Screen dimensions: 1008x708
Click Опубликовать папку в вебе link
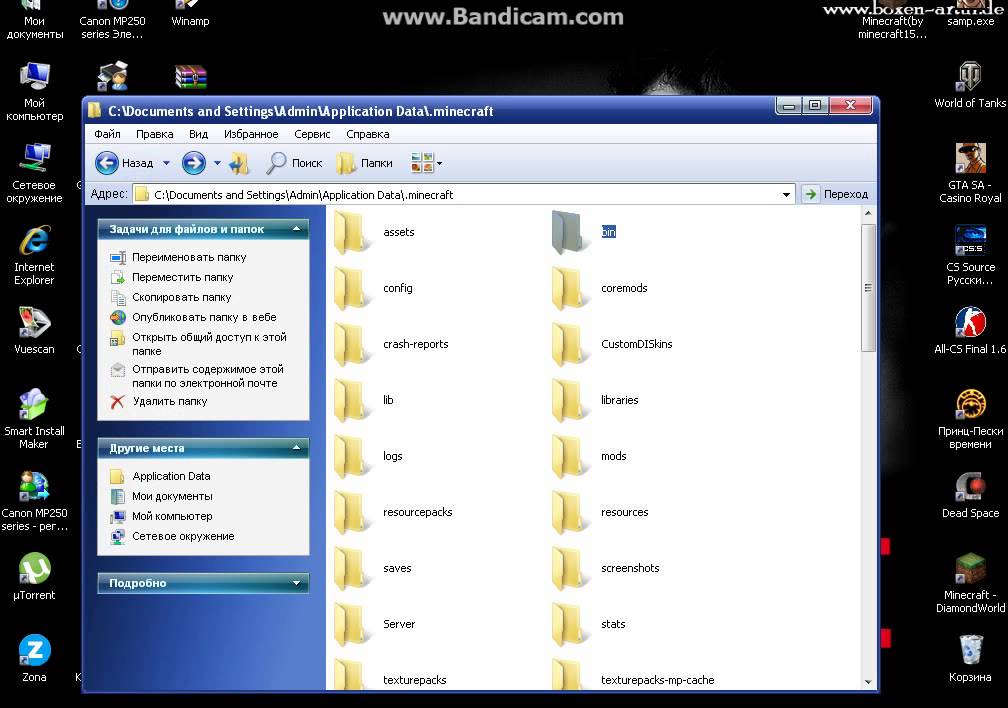point(204,317)
